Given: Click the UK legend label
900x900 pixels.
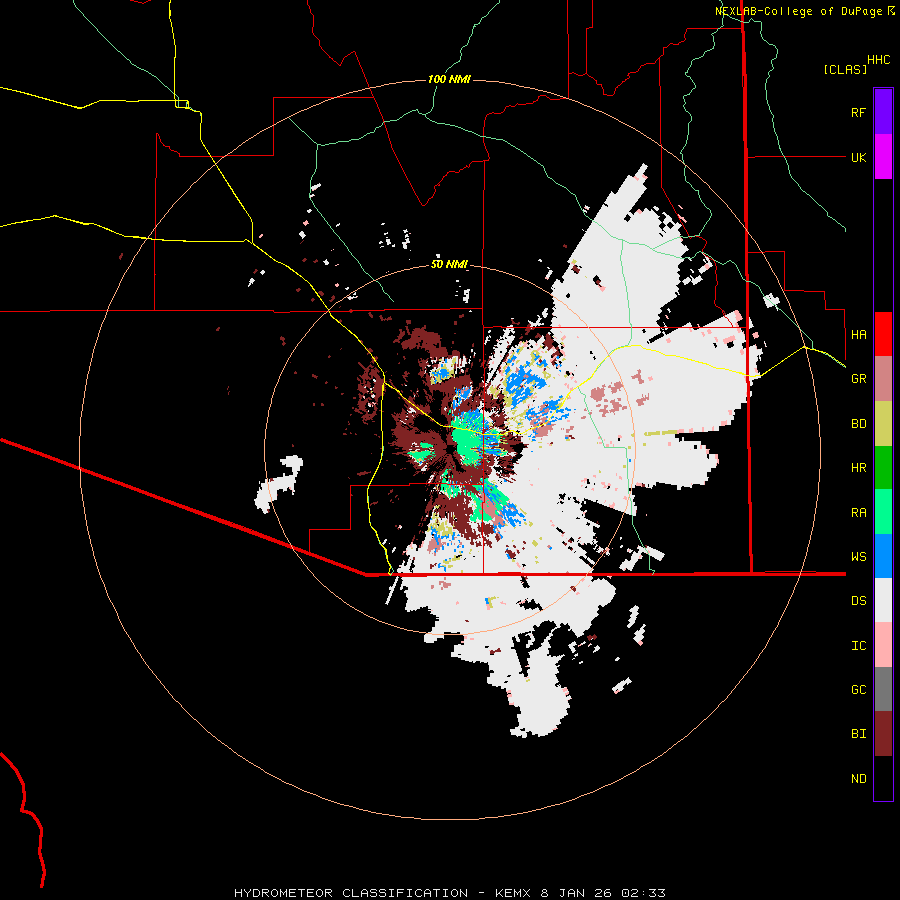Looking at the screenshot, I should [858, 157].
